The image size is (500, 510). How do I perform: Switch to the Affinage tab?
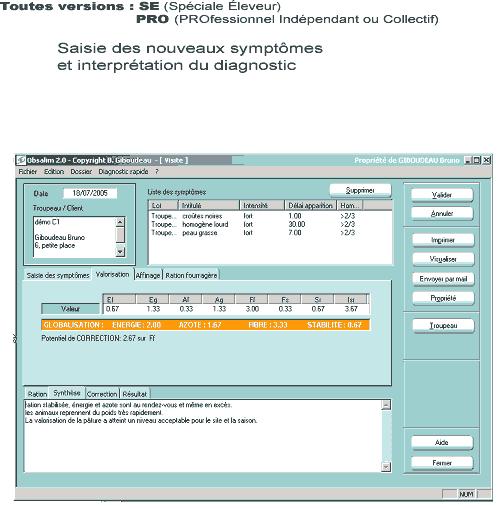(148, 275)
